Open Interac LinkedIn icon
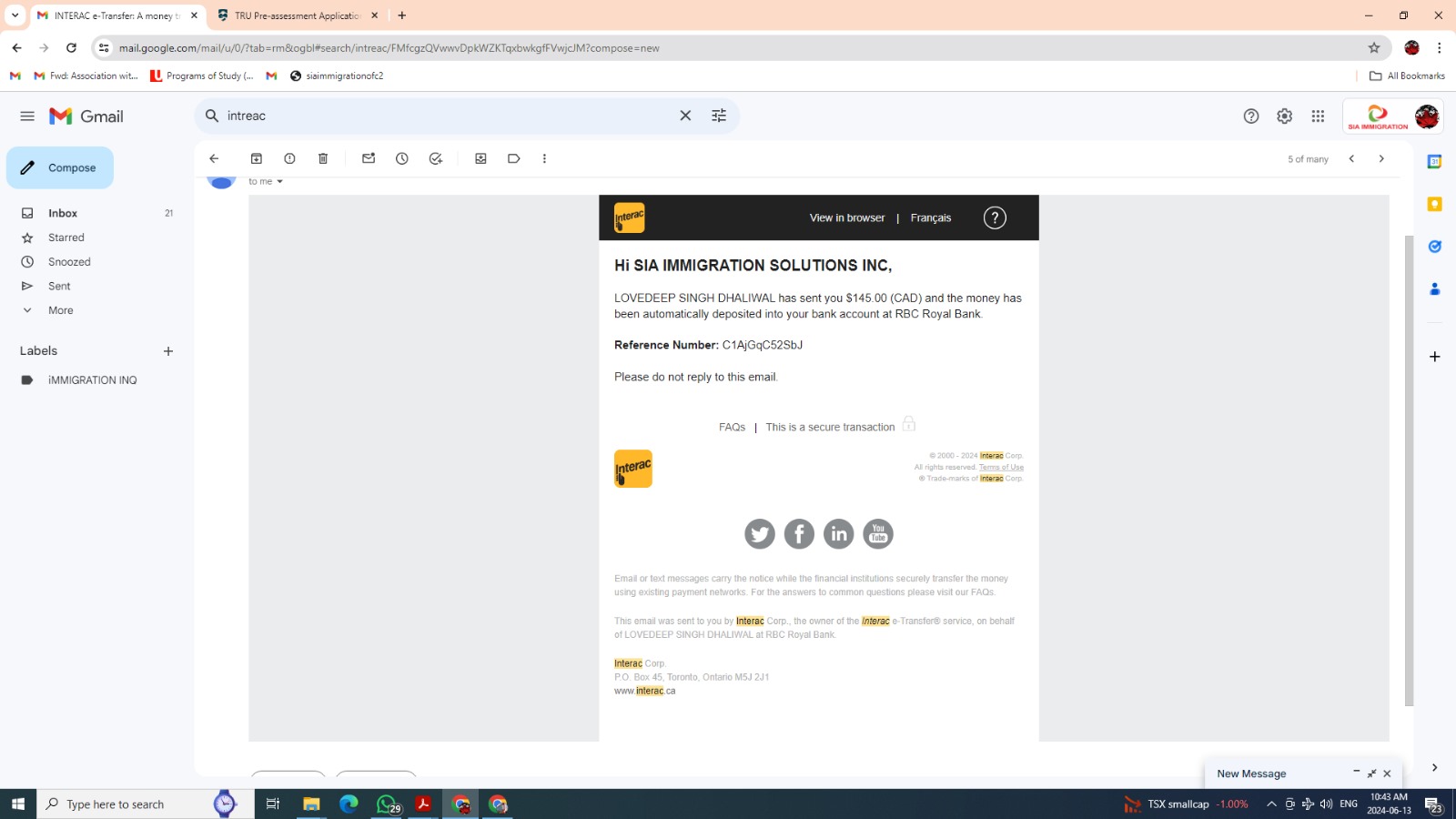Screen dimensions: 1456x819 tap(839, 534)
